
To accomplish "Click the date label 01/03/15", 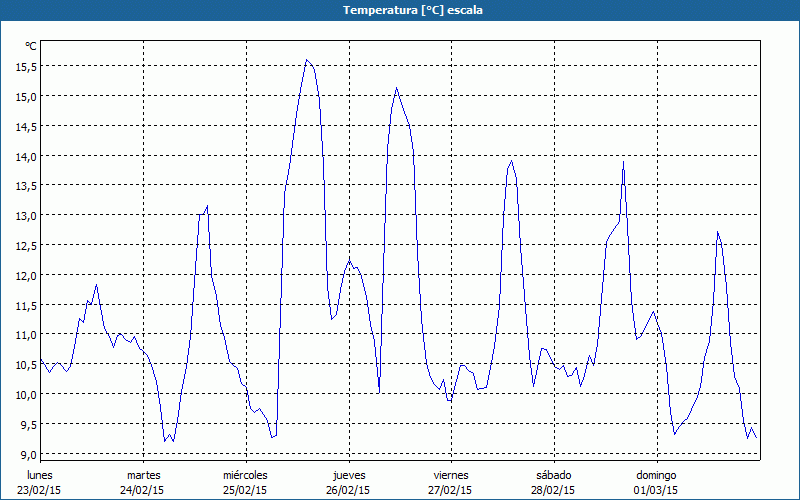I will point(656,490).
